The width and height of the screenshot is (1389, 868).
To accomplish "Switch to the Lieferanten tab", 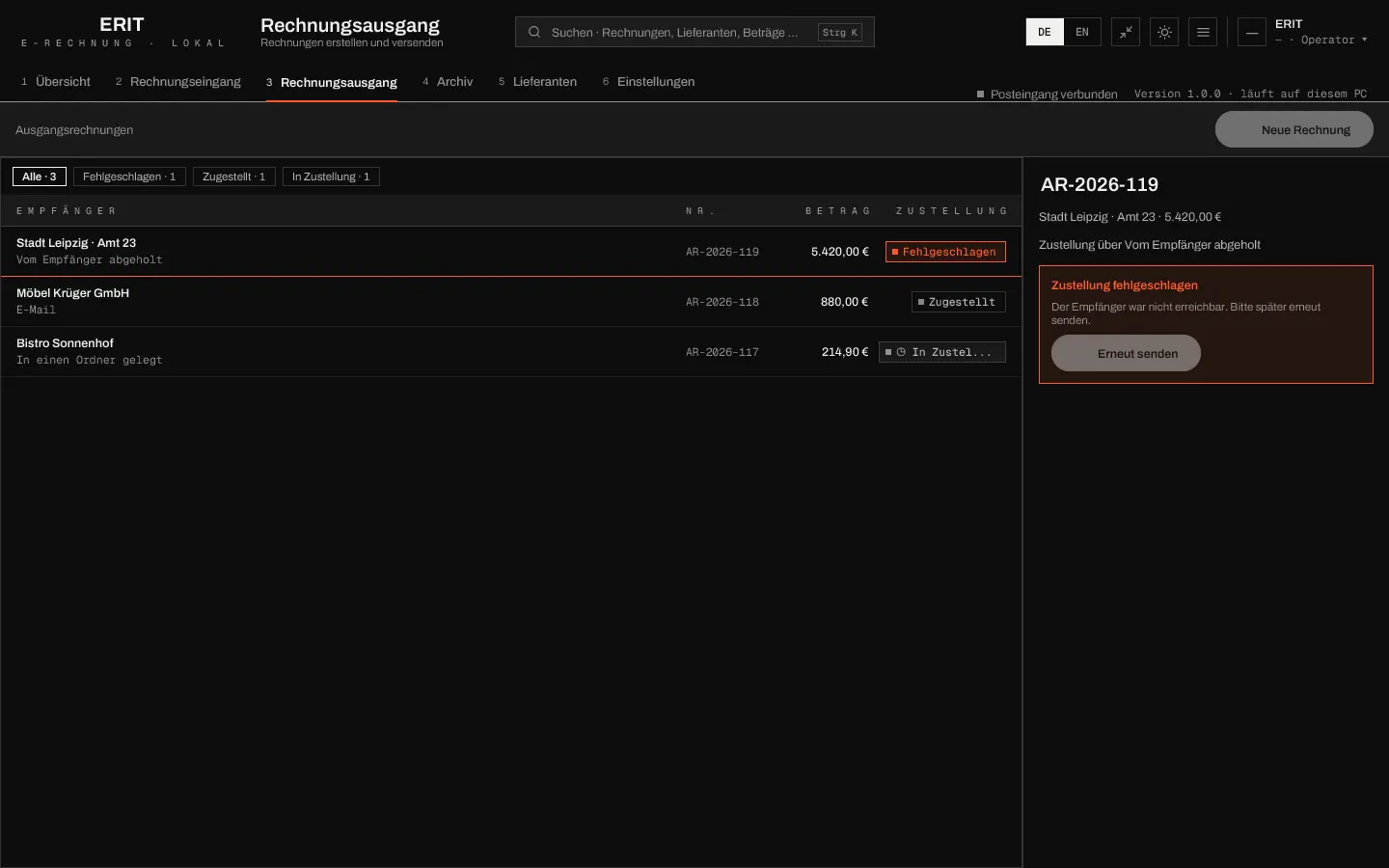I will point(537,82).
